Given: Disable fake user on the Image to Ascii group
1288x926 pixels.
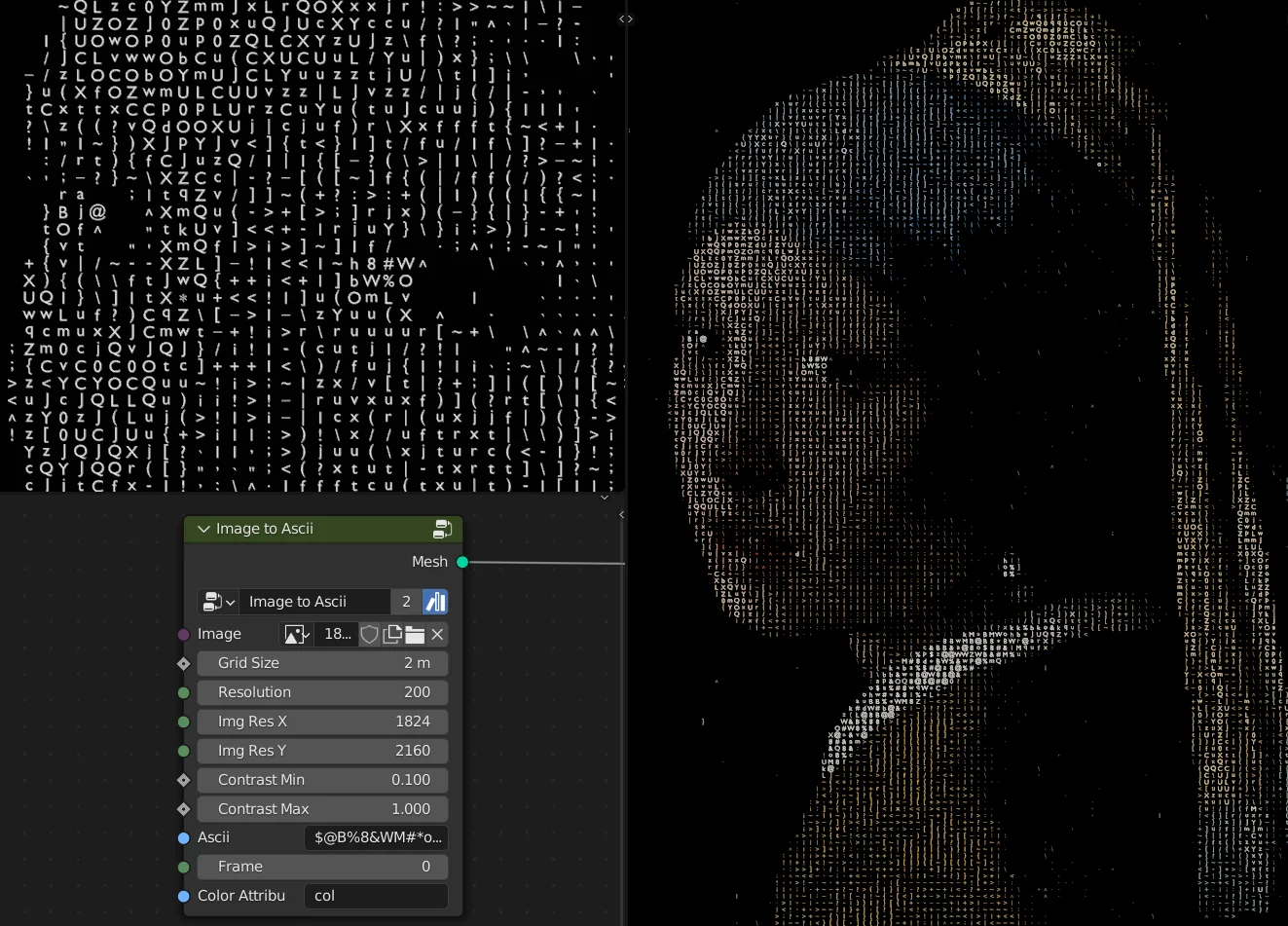Looking at the screenshot, I should [x=434, y=602].
